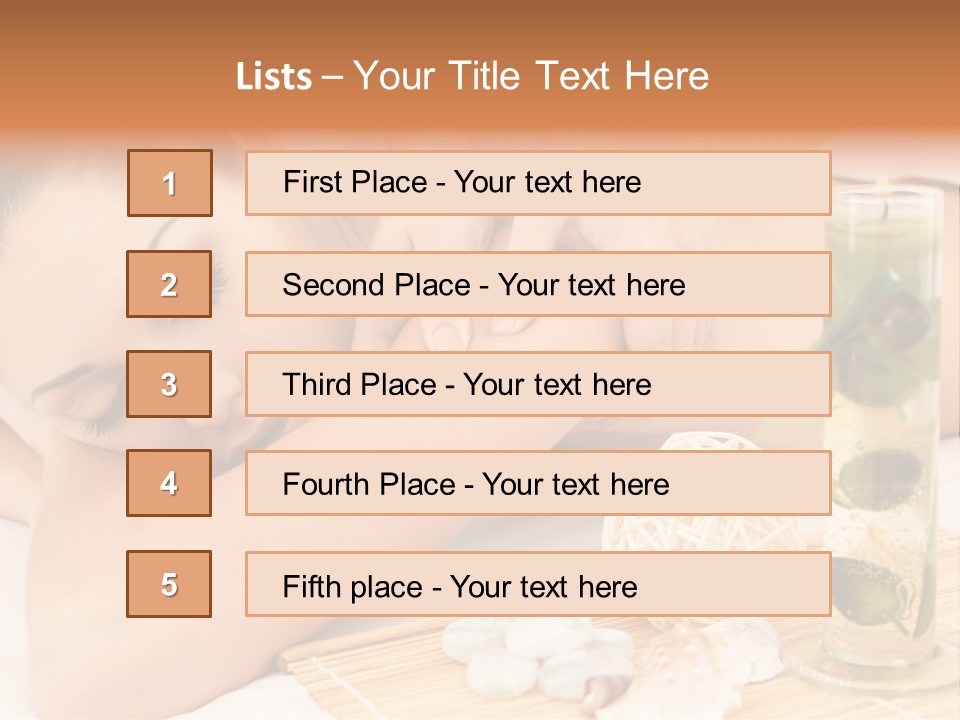Viewport: 960px width, 720px height.
Task: Select the Second Place text box
Action: (538, 284)
